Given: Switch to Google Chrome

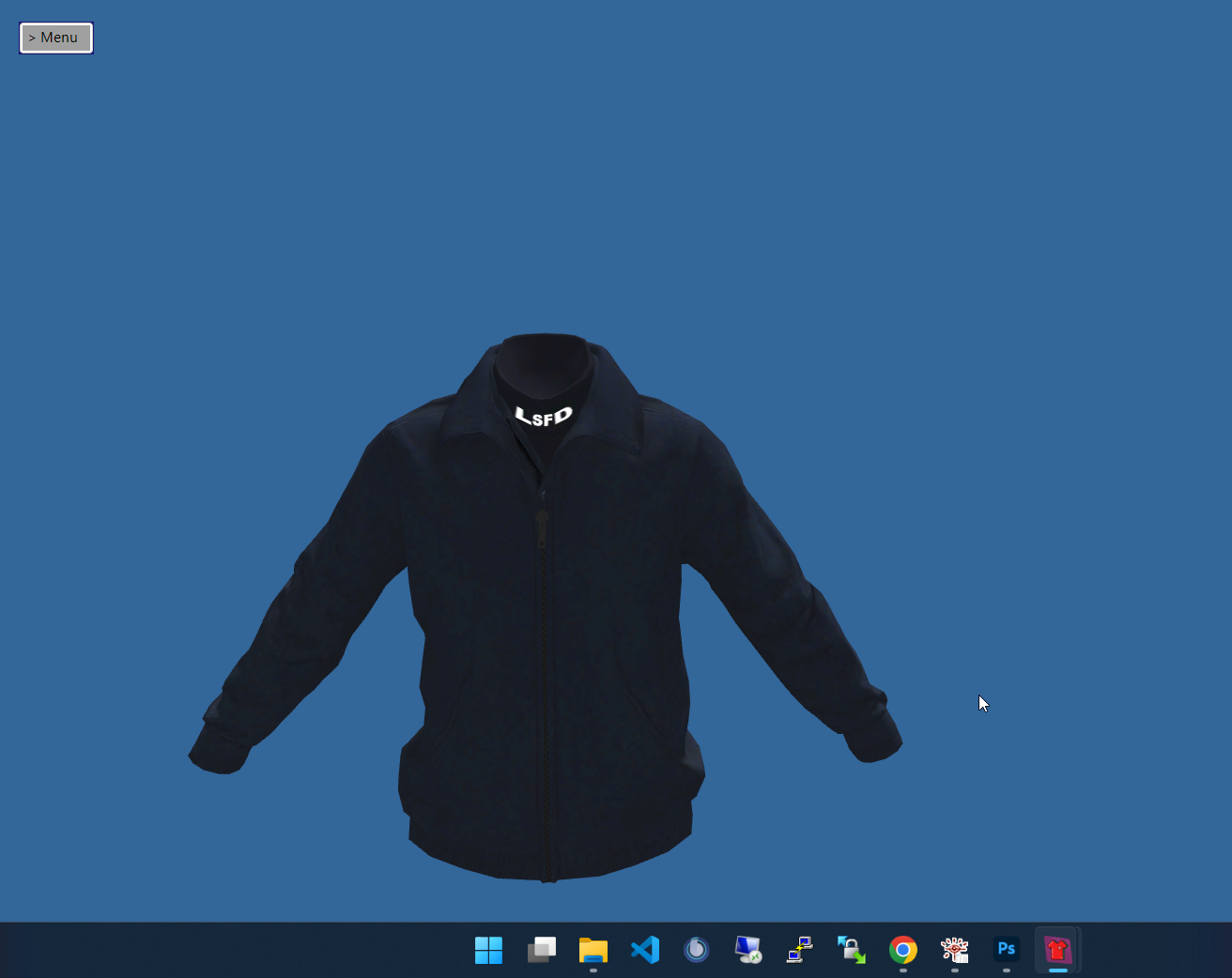Looking at the screenshot, I should coord(903,950).
